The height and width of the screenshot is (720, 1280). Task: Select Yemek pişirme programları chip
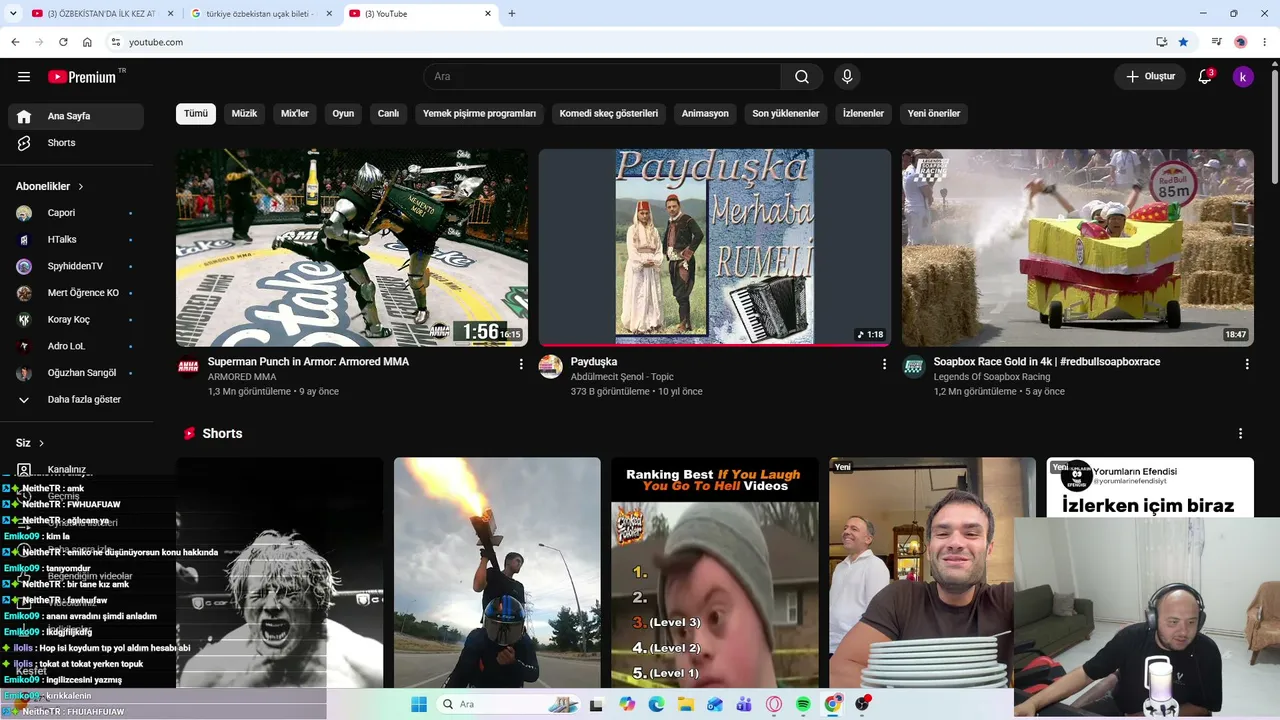[x=479, y=114]
